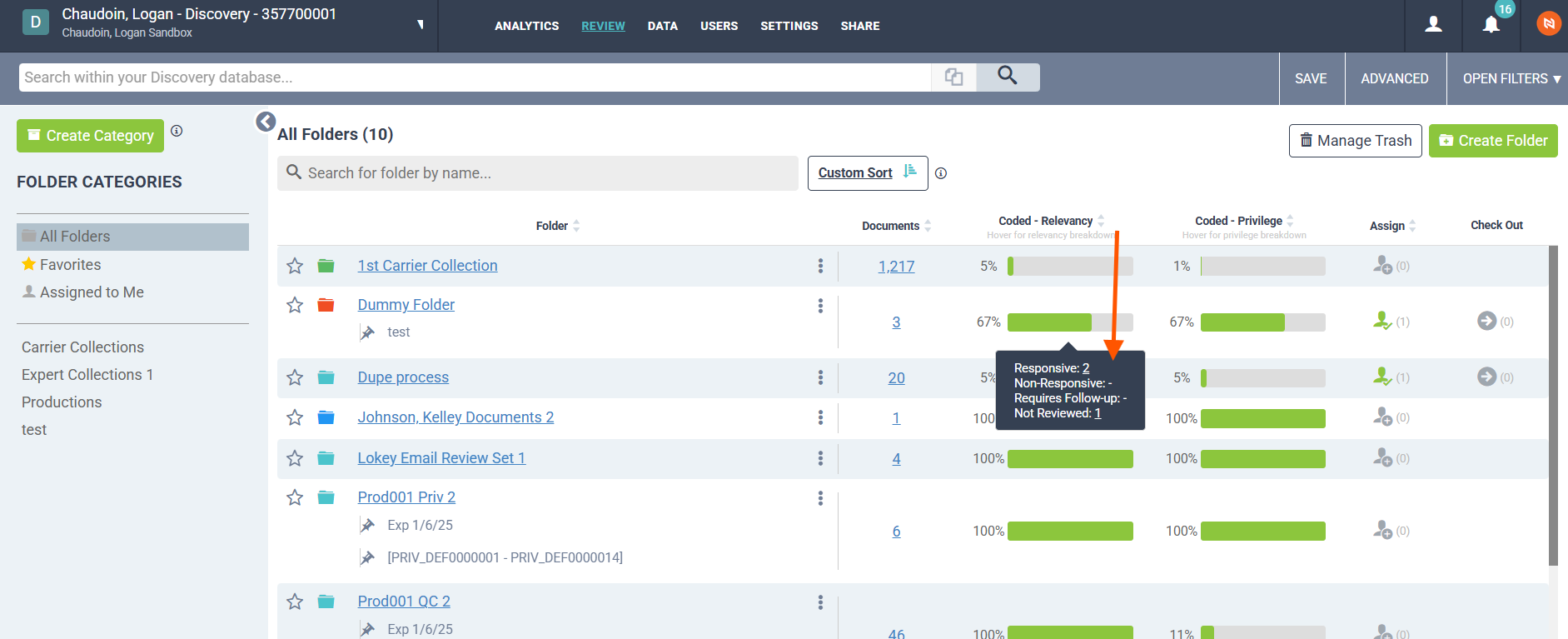Click assign user icon for 1st Carrier Collection
The height and width of the screenshot is (639, 1568).
tap(1382, 266)
